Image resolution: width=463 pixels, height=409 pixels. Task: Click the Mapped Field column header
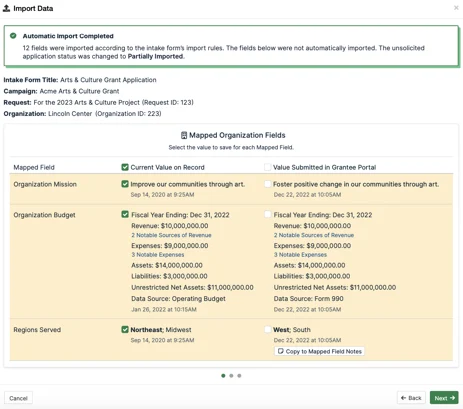[34, 167]
